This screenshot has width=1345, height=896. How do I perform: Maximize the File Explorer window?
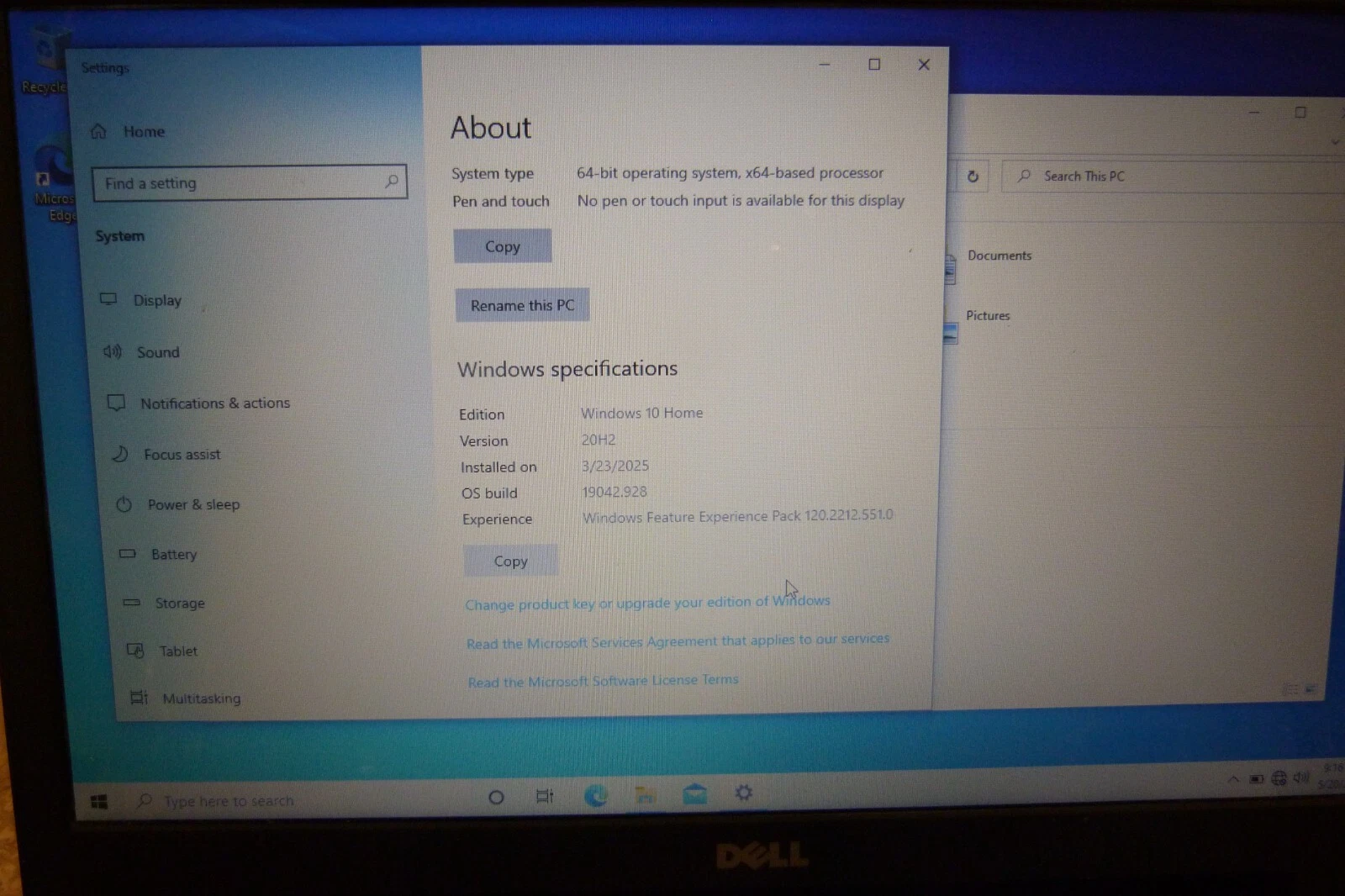pyautogui.click(x=1300, y=112)
